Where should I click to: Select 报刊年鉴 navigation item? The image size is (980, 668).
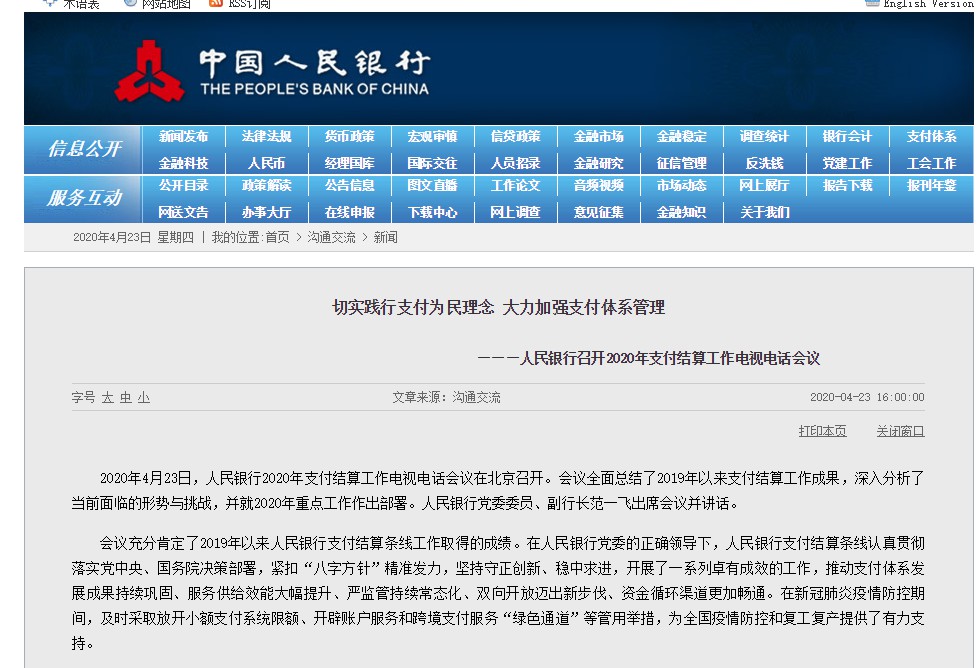932,186
